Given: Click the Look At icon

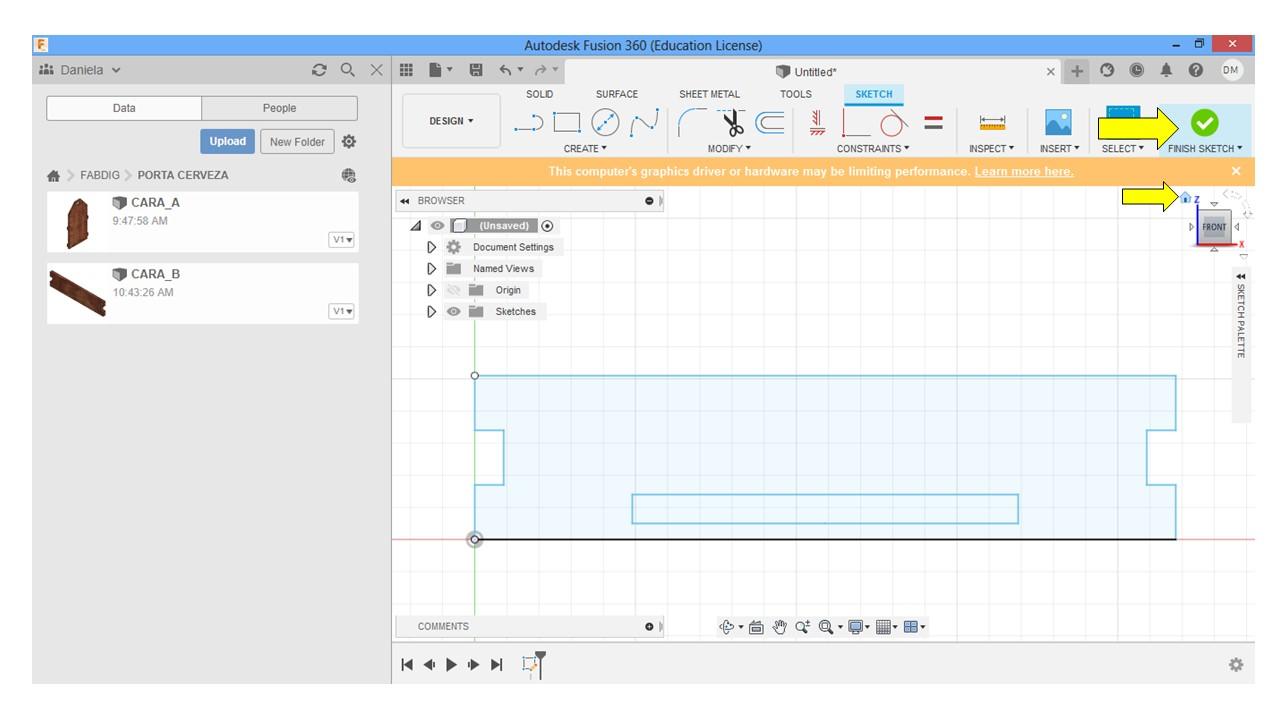Looking at the screenshot, I should tap(756, 627).
